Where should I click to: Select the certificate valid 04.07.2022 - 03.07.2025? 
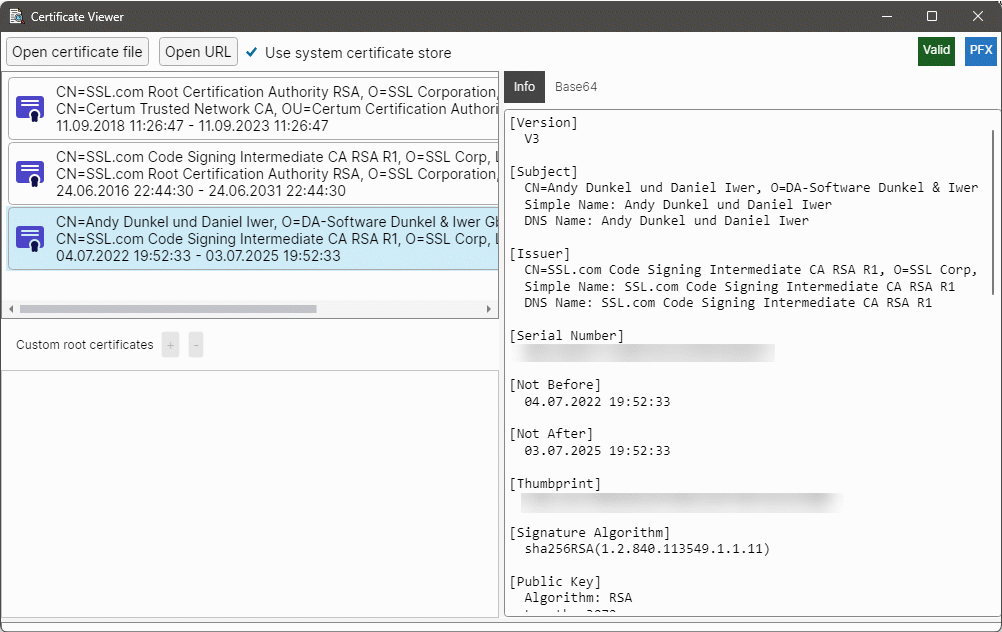point(254,239)
